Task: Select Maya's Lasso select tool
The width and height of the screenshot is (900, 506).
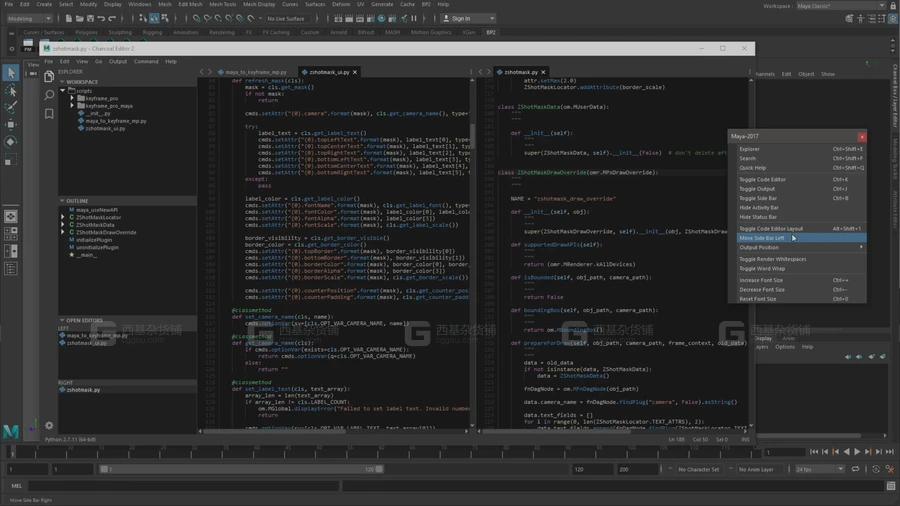Action: (10, 90)
